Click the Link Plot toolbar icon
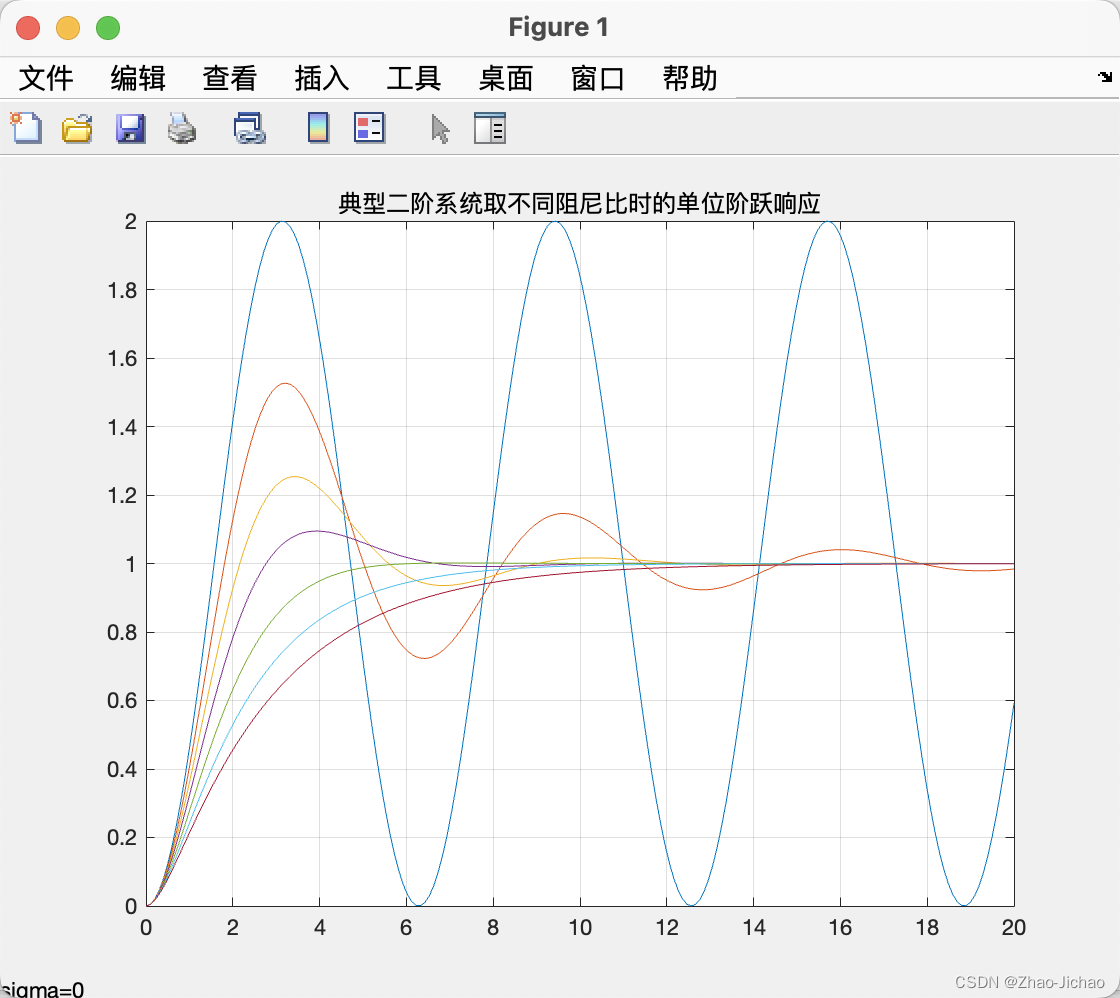Image resolution: width=1120 pixels, height=998 pixels. click(250, 129)
